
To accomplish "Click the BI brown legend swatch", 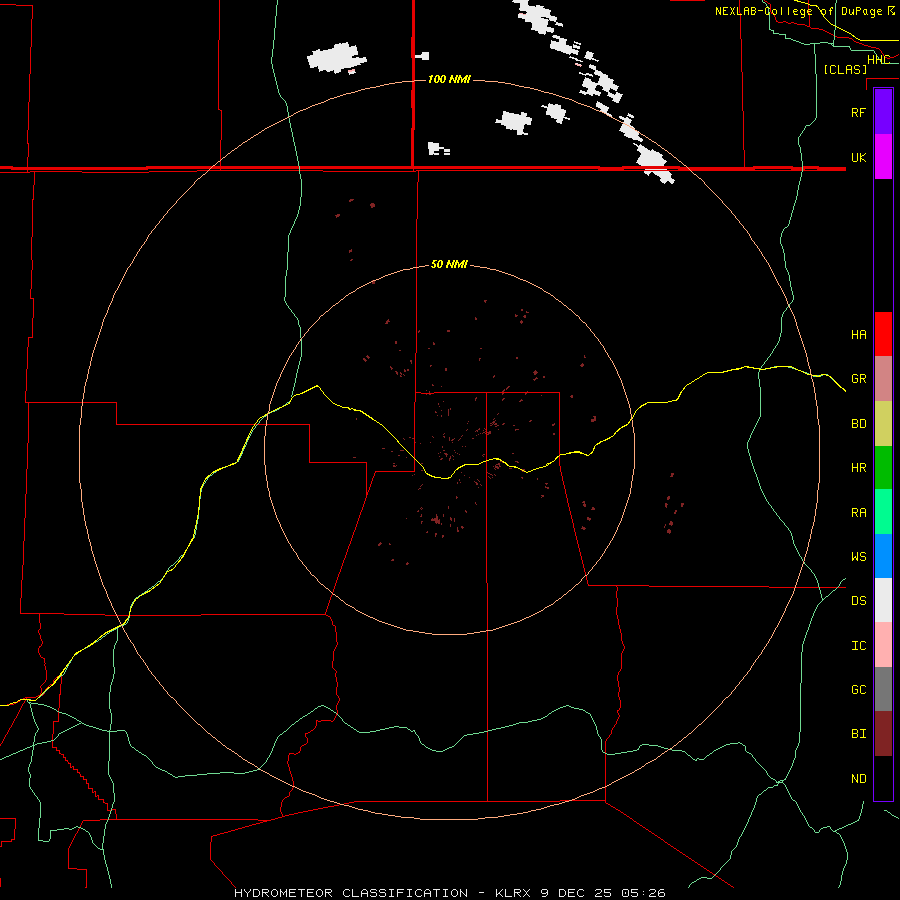I will (883, 734).
